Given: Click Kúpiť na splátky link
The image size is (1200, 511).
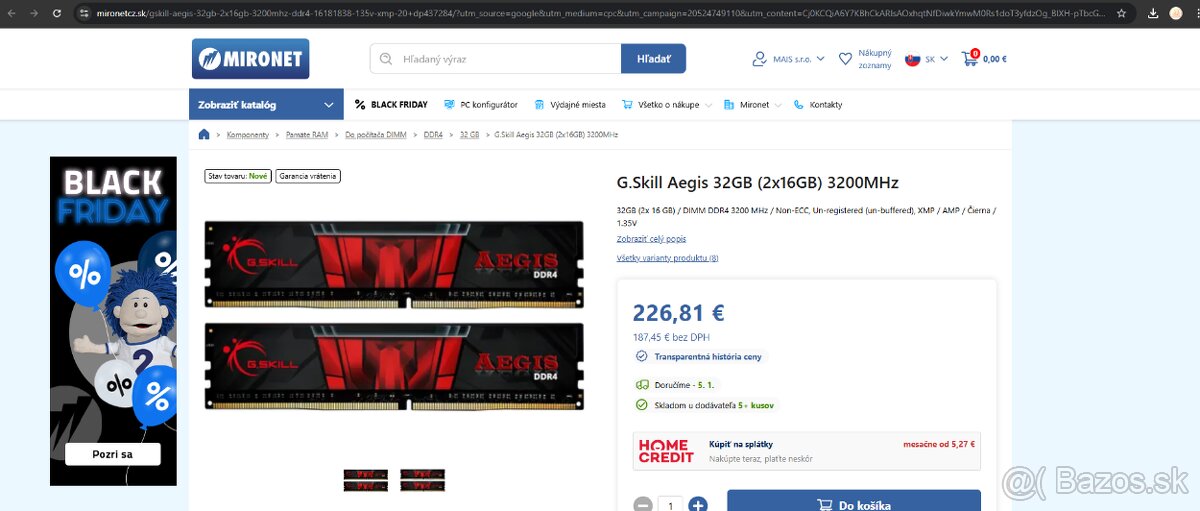Looking at the screenshot, I should [740, 444].
